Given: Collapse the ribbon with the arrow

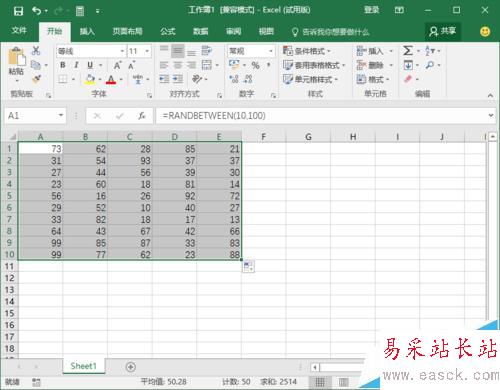Looking at the screenshot, I should [x=490, y=95].
